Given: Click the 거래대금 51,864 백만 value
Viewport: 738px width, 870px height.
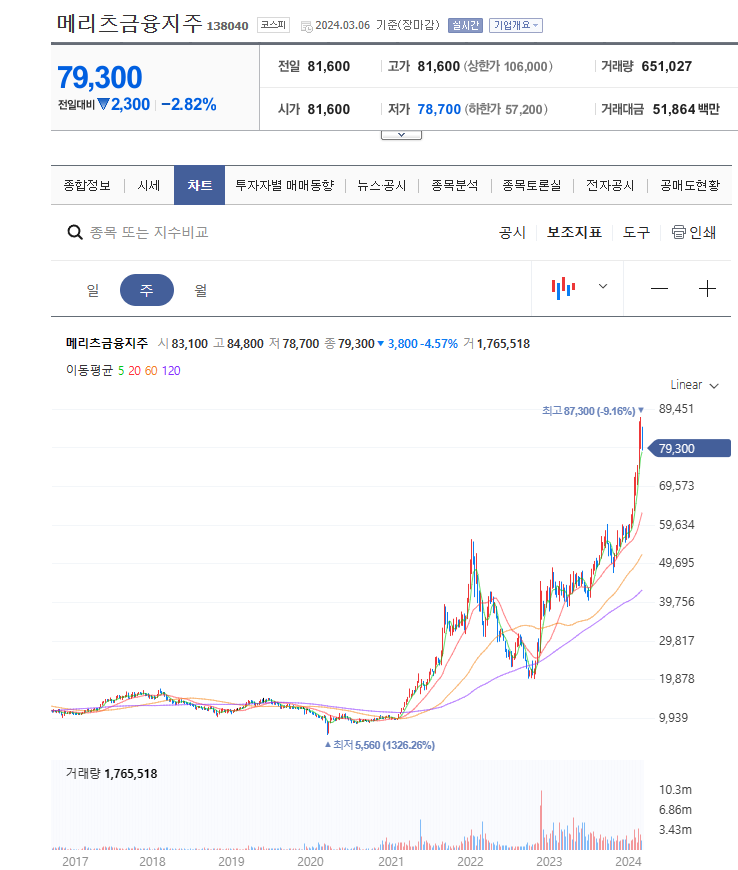Looking at the screenshot, I should pos(686,109).
